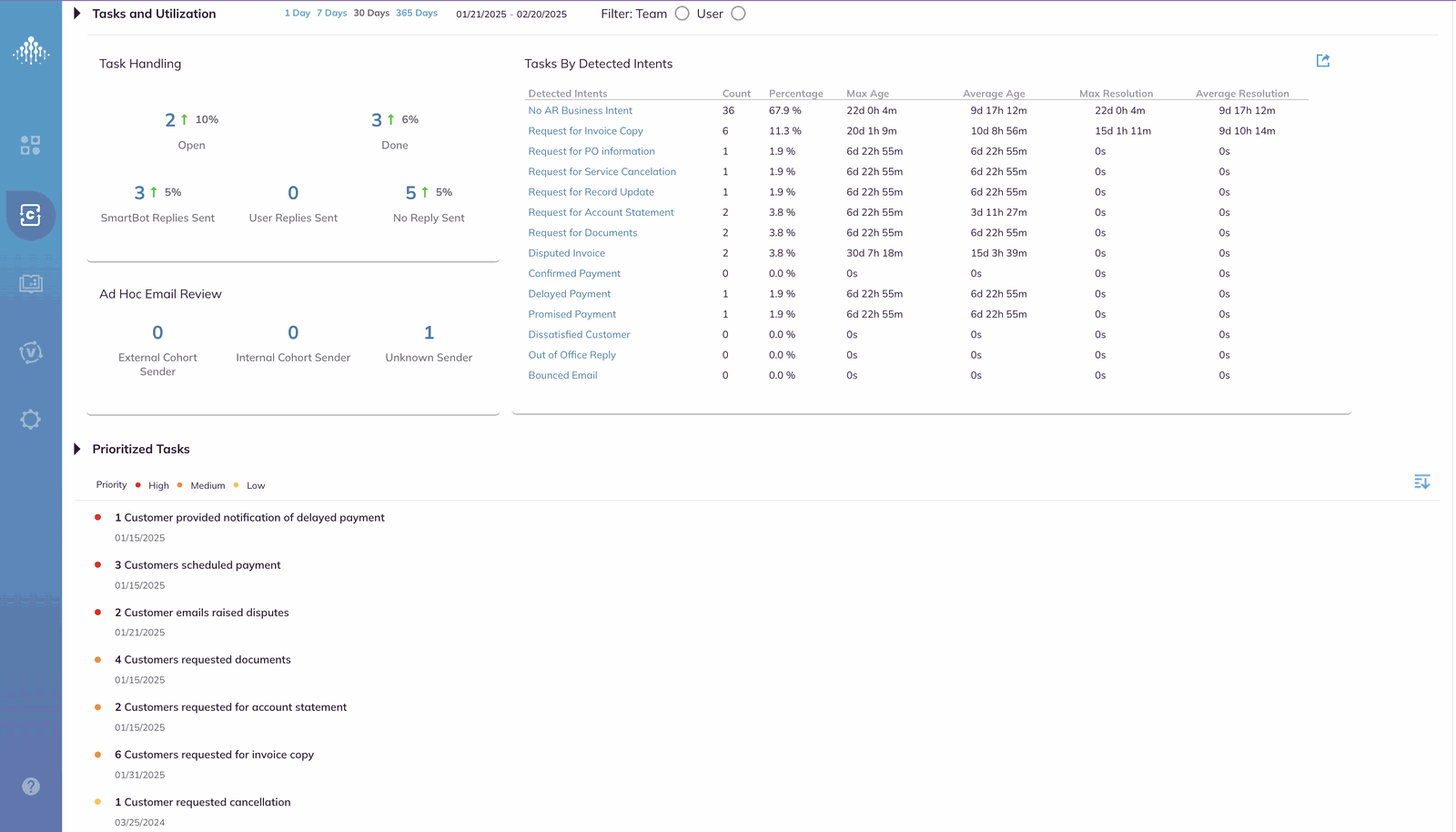Open task 3 Customers scheduled payment
1456x832 pixels.
tap(197, 565)
